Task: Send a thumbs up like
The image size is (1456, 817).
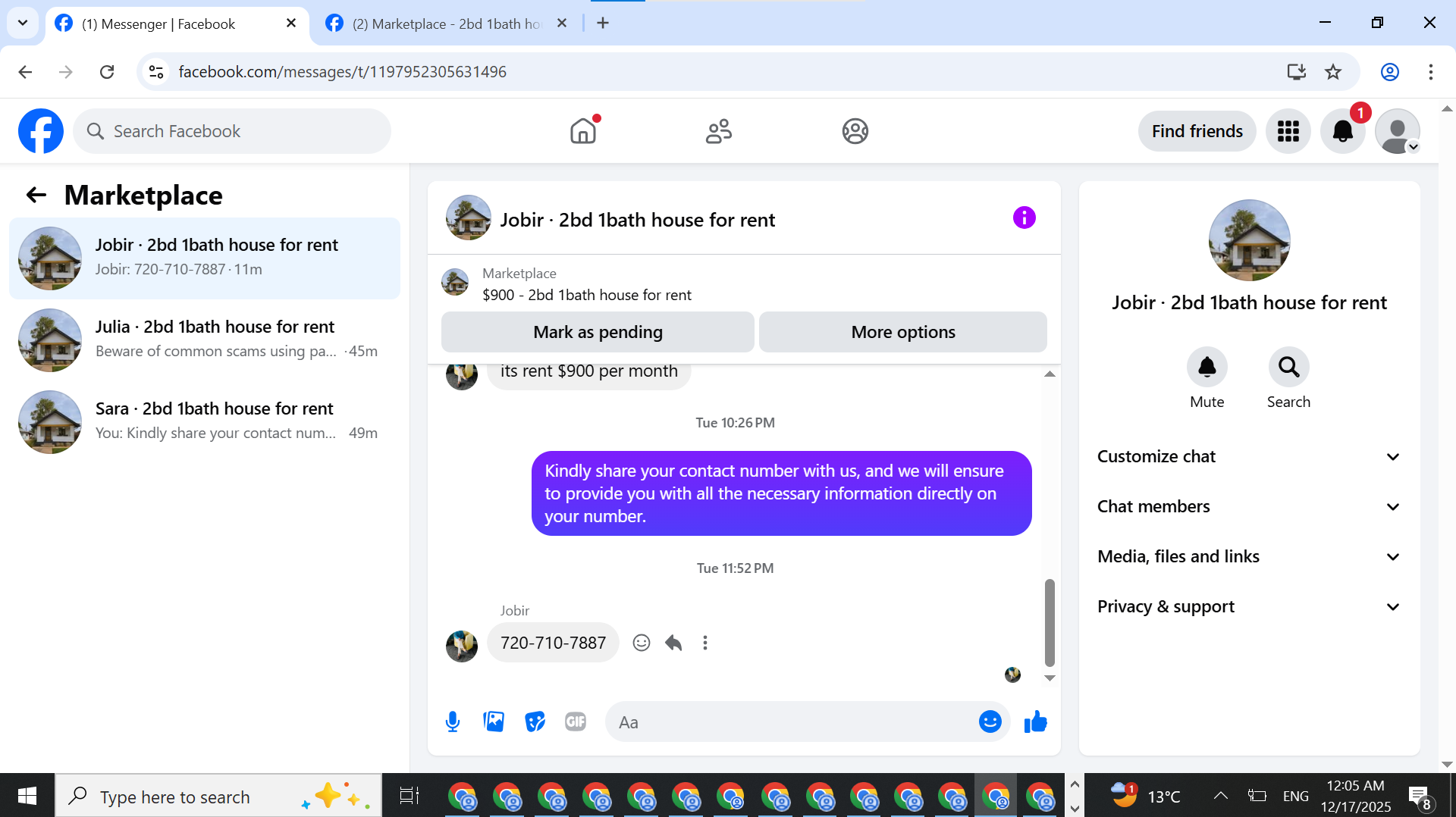Action: tap(1035, 722)
